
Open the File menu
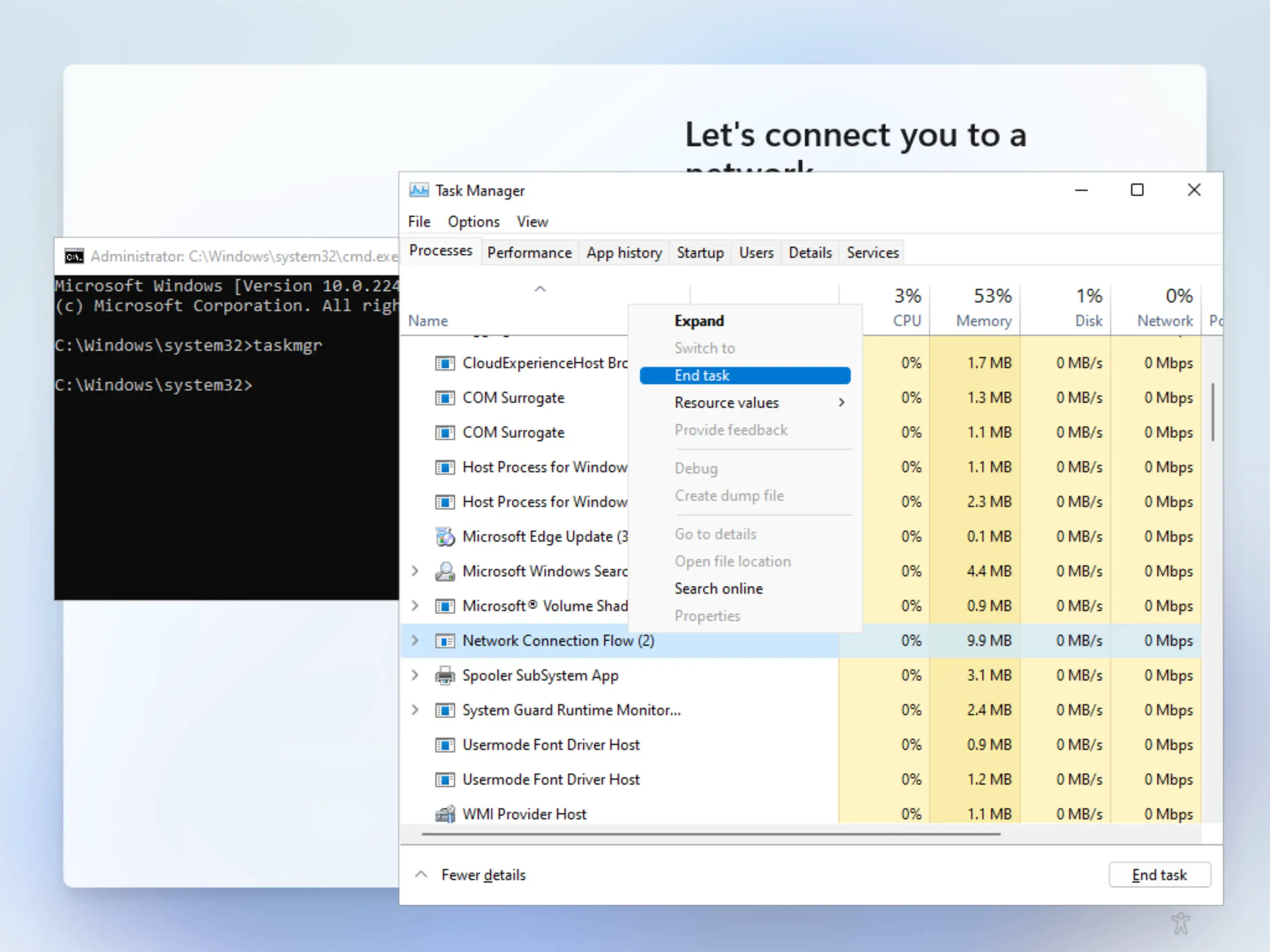coord(419,222)
